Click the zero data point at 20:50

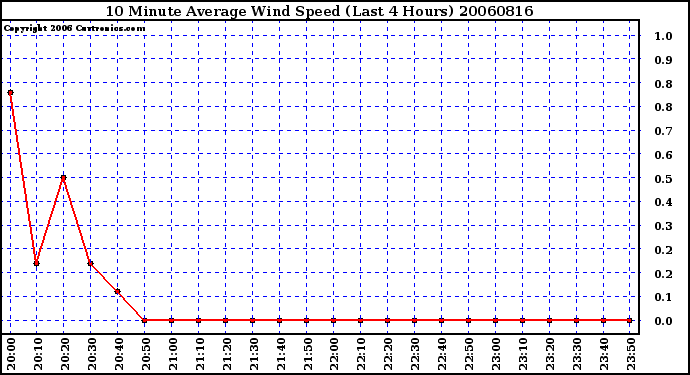[145, 320]
